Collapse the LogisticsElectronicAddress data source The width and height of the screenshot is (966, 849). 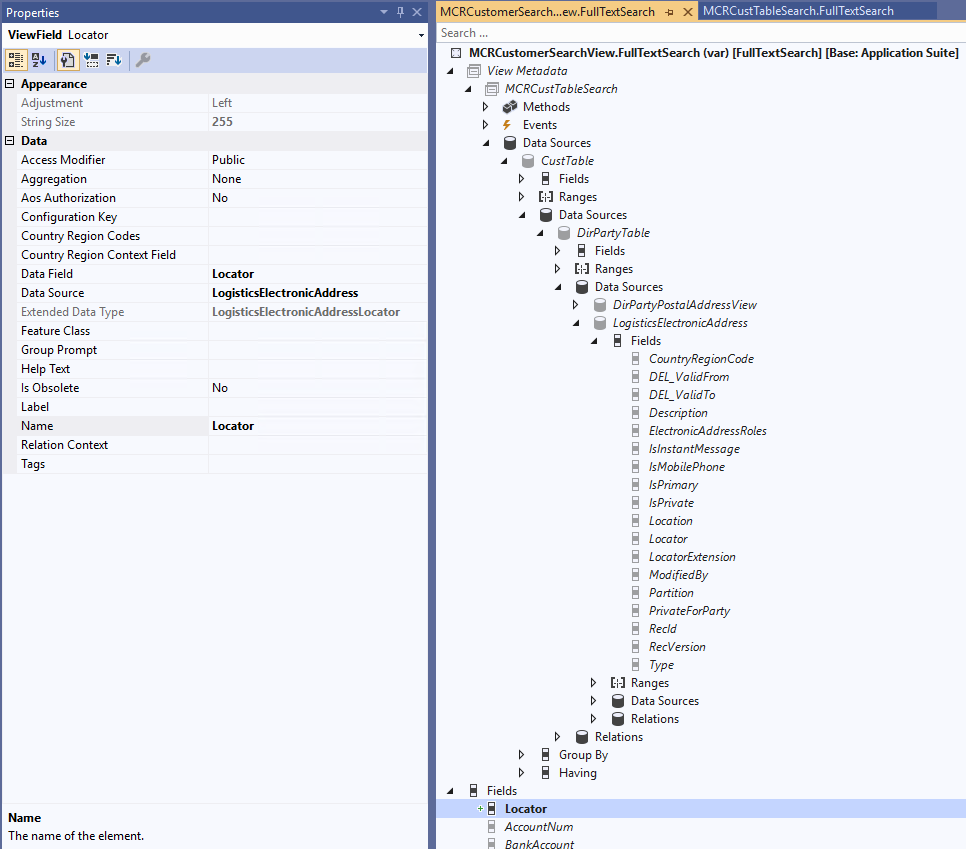click(575, 322)
